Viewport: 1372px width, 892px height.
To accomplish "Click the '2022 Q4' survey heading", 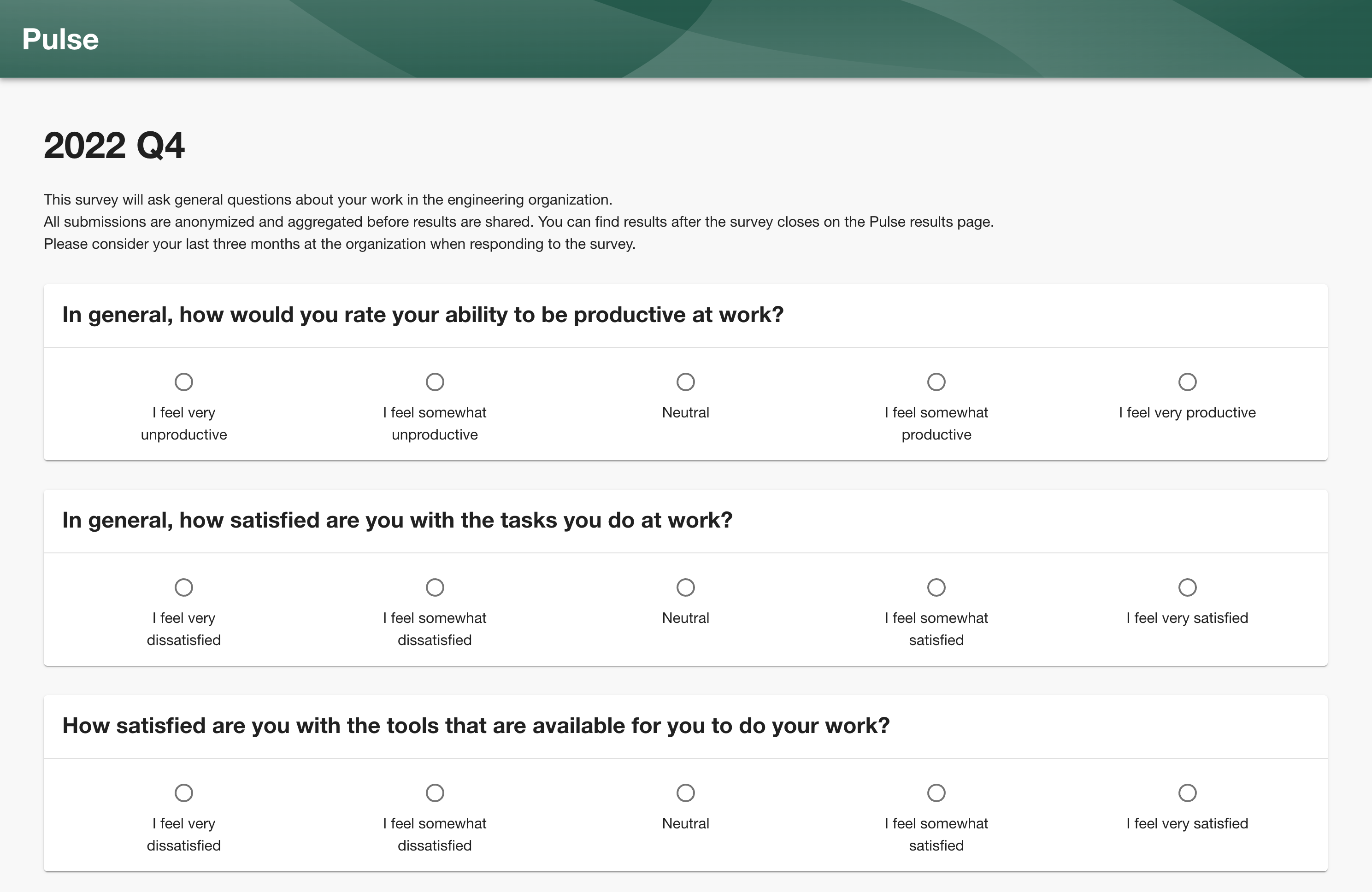I will (114, 145).
